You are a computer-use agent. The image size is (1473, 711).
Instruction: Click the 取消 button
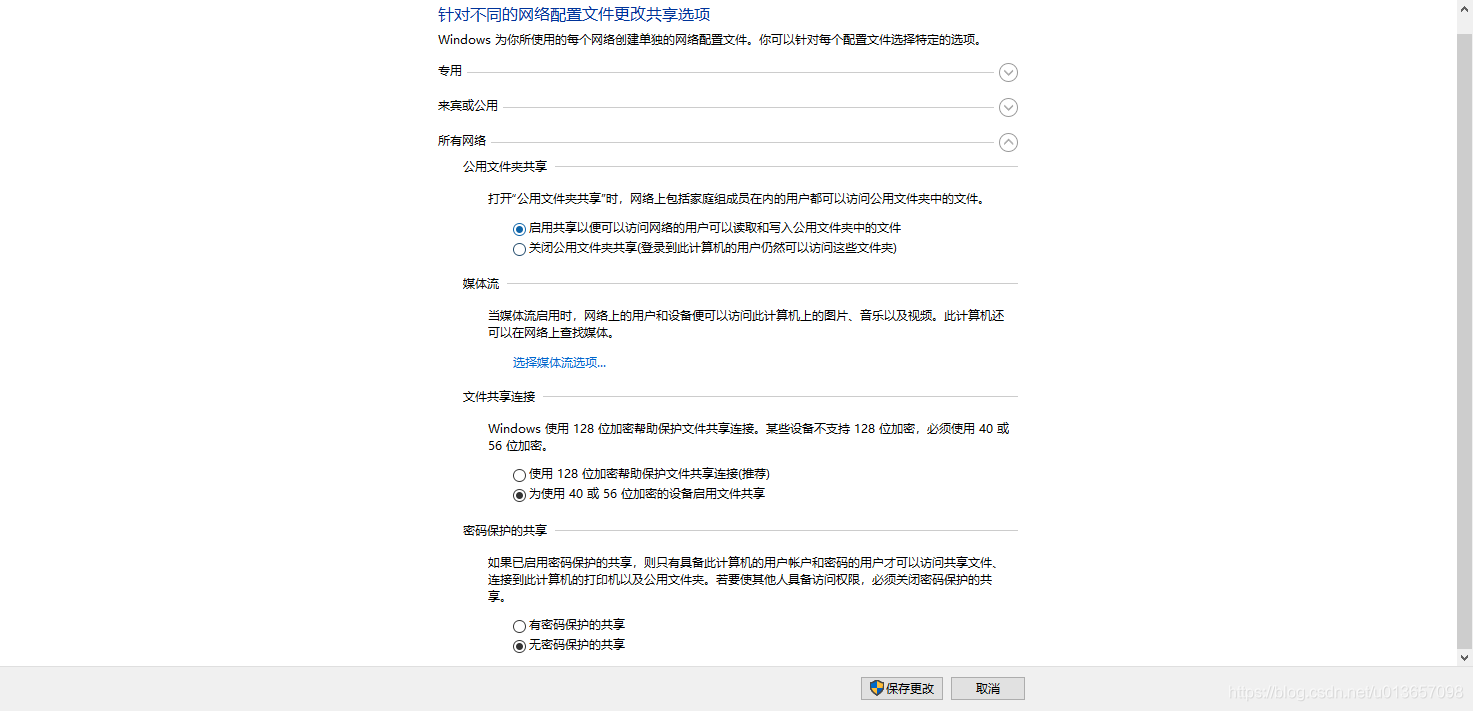988,688
